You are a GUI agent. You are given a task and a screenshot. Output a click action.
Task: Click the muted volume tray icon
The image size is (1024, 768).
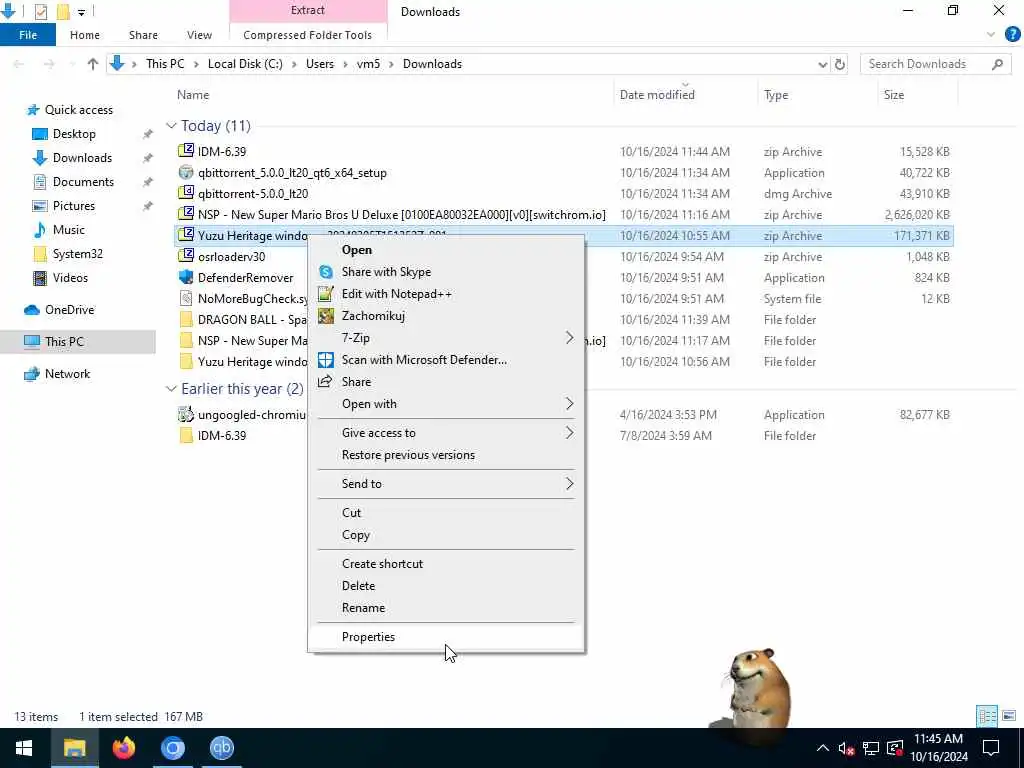click(846, 748)
